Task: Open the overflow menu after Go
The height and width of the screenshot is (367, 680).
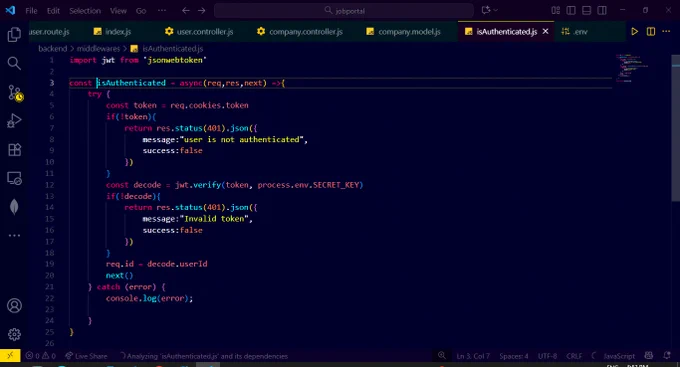Action: click(162, 10)
